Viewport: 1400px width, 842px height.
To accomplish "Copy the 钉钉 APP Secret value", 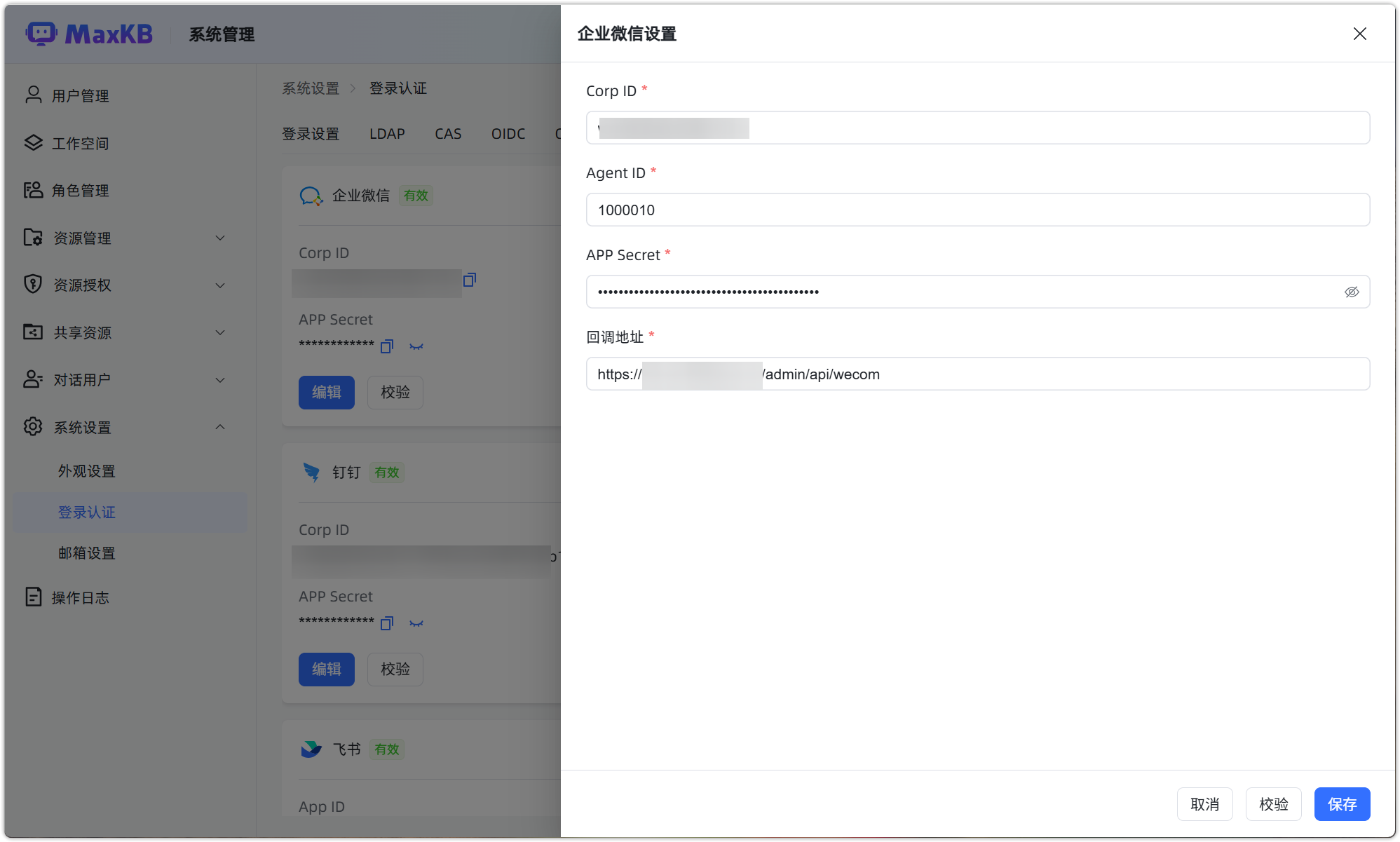I will click(386, 623).
